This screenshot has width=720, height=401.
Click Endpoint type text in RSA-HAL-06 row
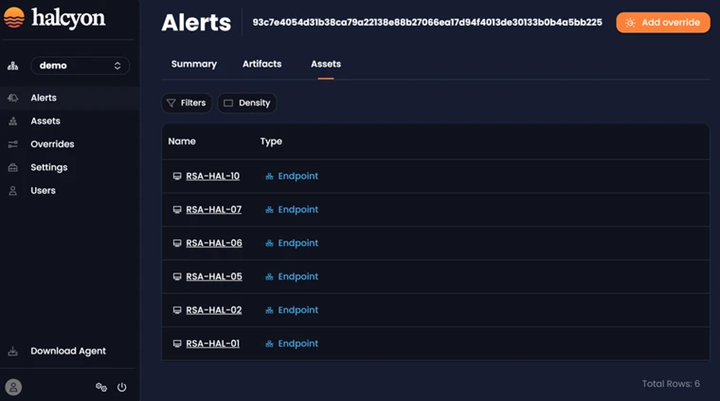tap(298, 243)
